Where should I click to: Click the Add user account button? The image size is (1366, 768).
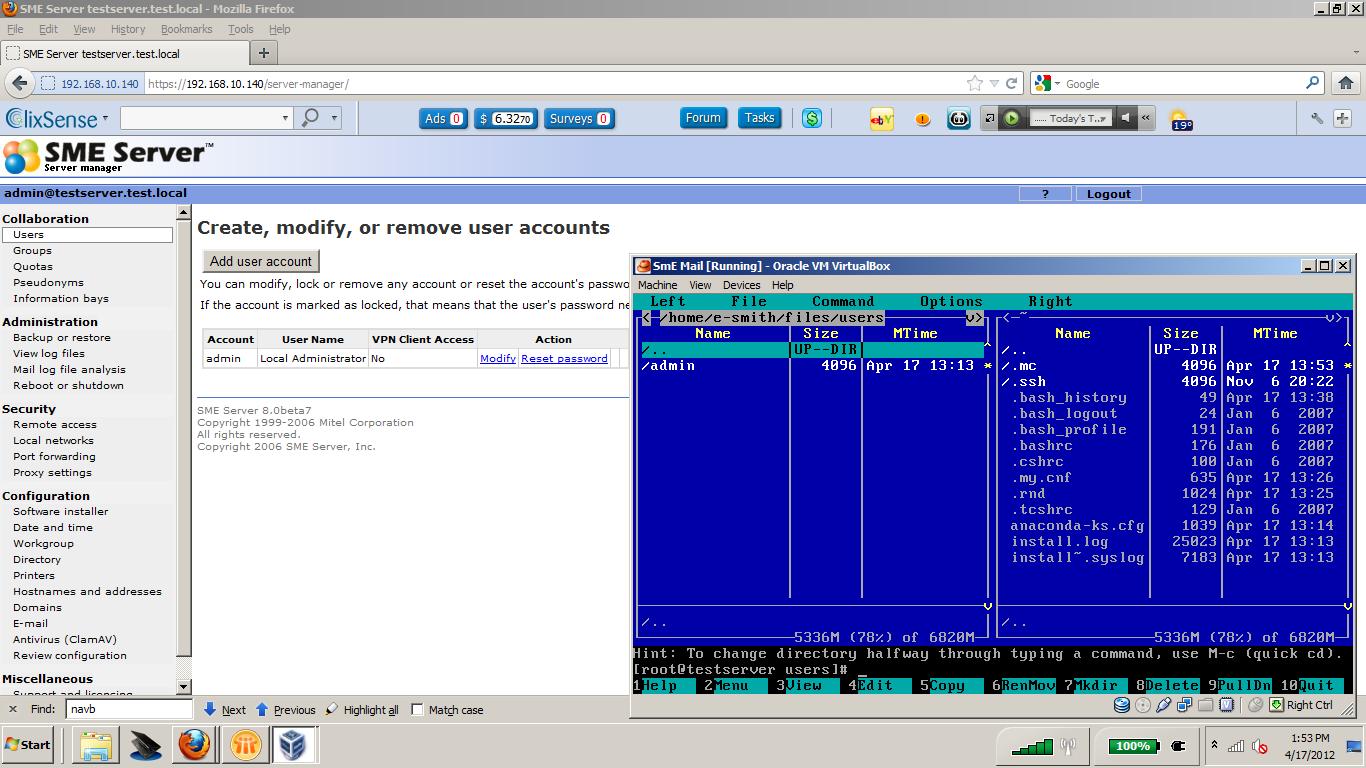(260, 261)
